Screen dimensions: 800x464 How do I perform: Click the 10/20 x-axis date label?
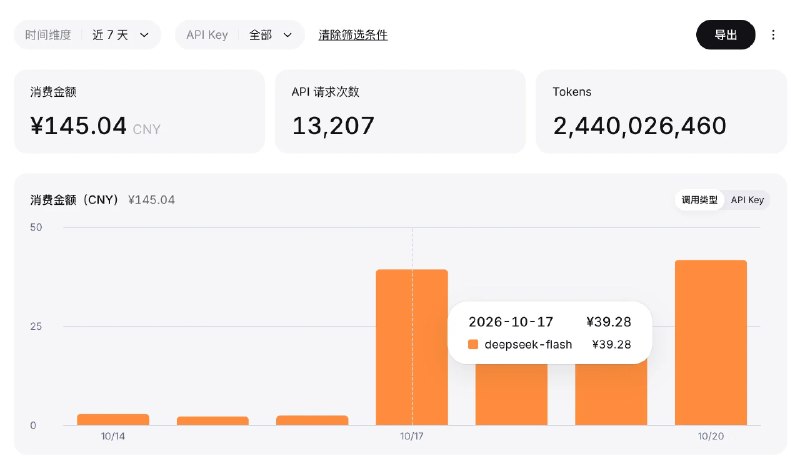(x=711, y=436)
